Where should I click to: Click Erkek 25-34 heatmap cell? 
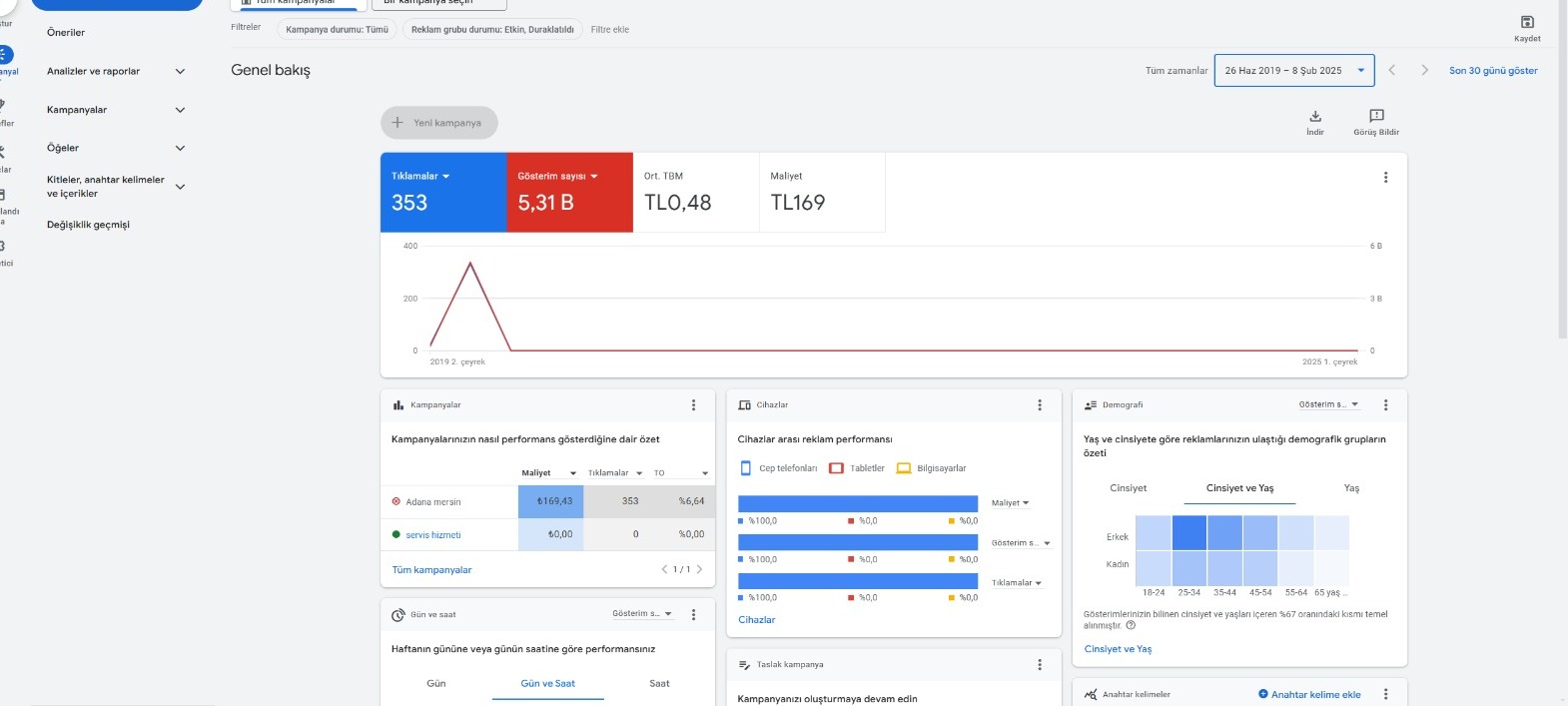coord(1188,533)
